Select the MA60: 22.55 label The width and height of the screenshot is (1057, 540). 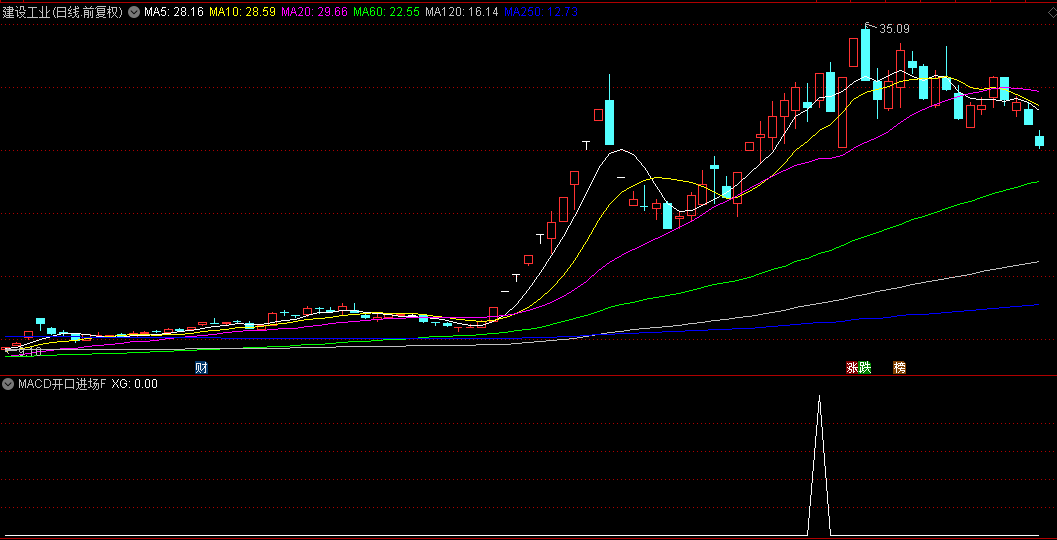coord(387,11)
